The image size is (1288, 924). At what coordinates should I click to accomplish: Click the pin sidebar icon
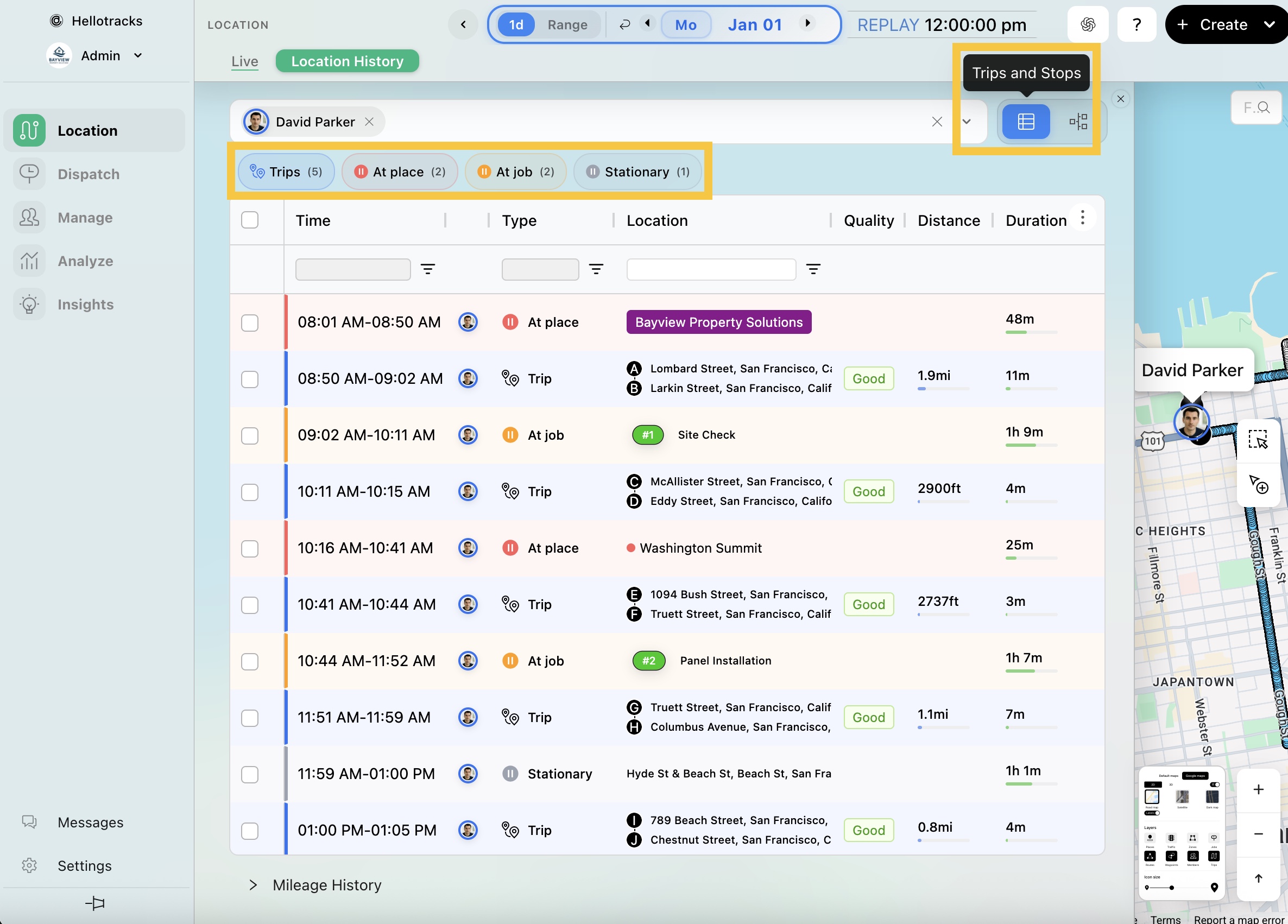(95, 902)
